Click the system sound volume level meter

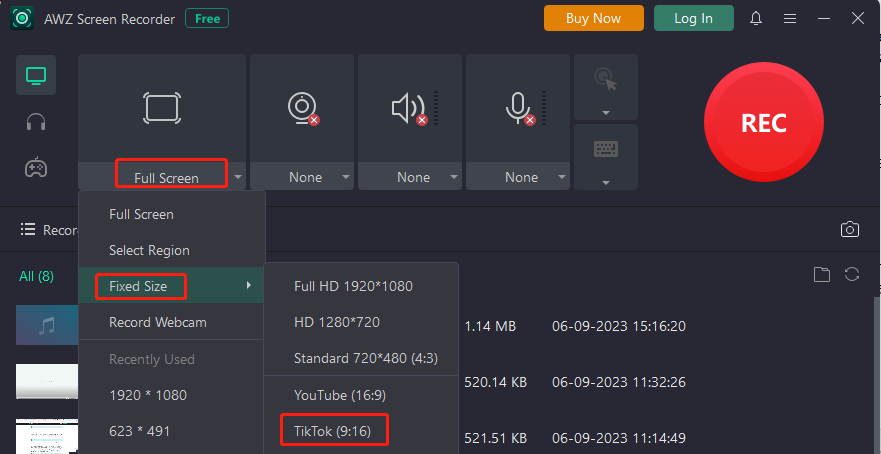point(436,108)
